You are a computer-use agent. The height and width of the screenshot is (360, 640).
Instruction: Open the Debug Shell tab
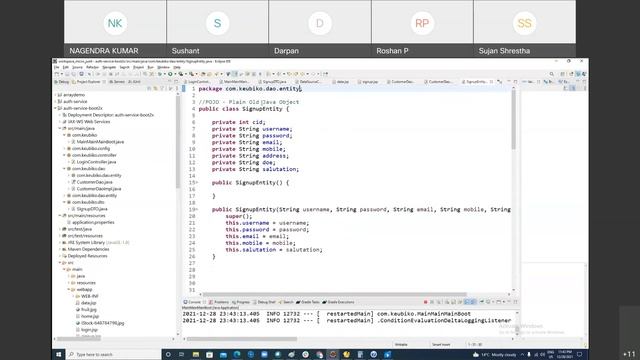264,302
